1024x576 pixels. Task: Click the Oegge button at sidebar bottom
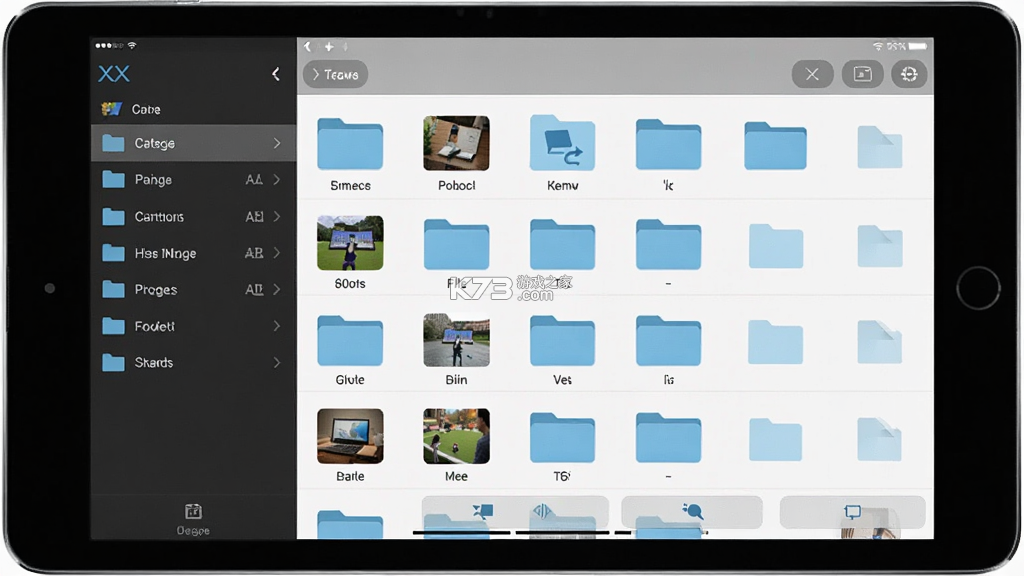point(193,519)
